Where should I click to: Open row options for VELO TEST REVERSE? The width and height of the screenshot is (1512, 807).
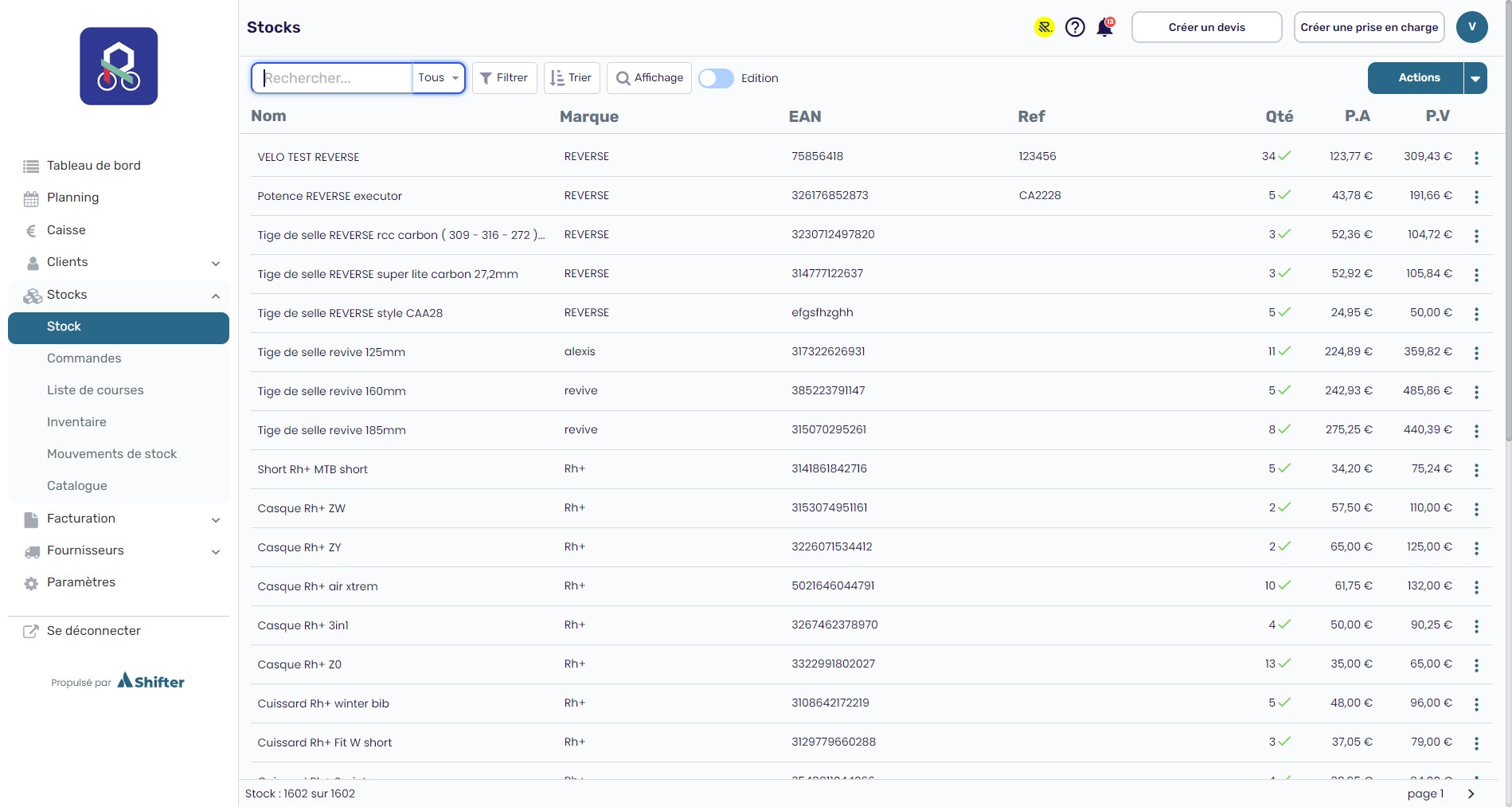[1476, 158]
